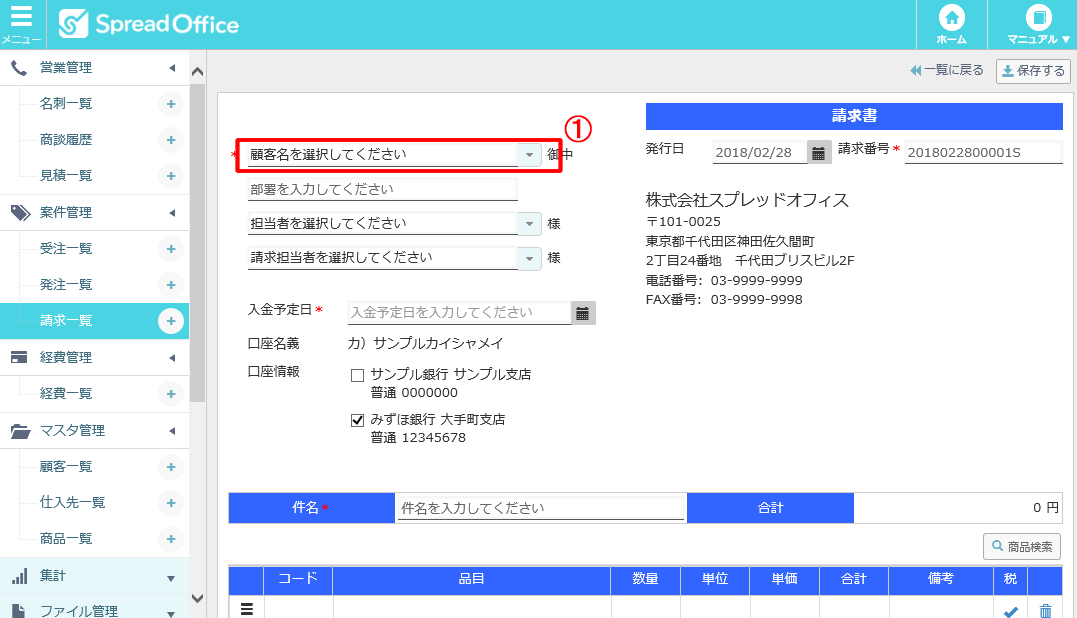Open 名刺一覧 in sidebar
The height and width of the screenshot is (618, 1077).
pyautogui.click(x=66, y=104)
